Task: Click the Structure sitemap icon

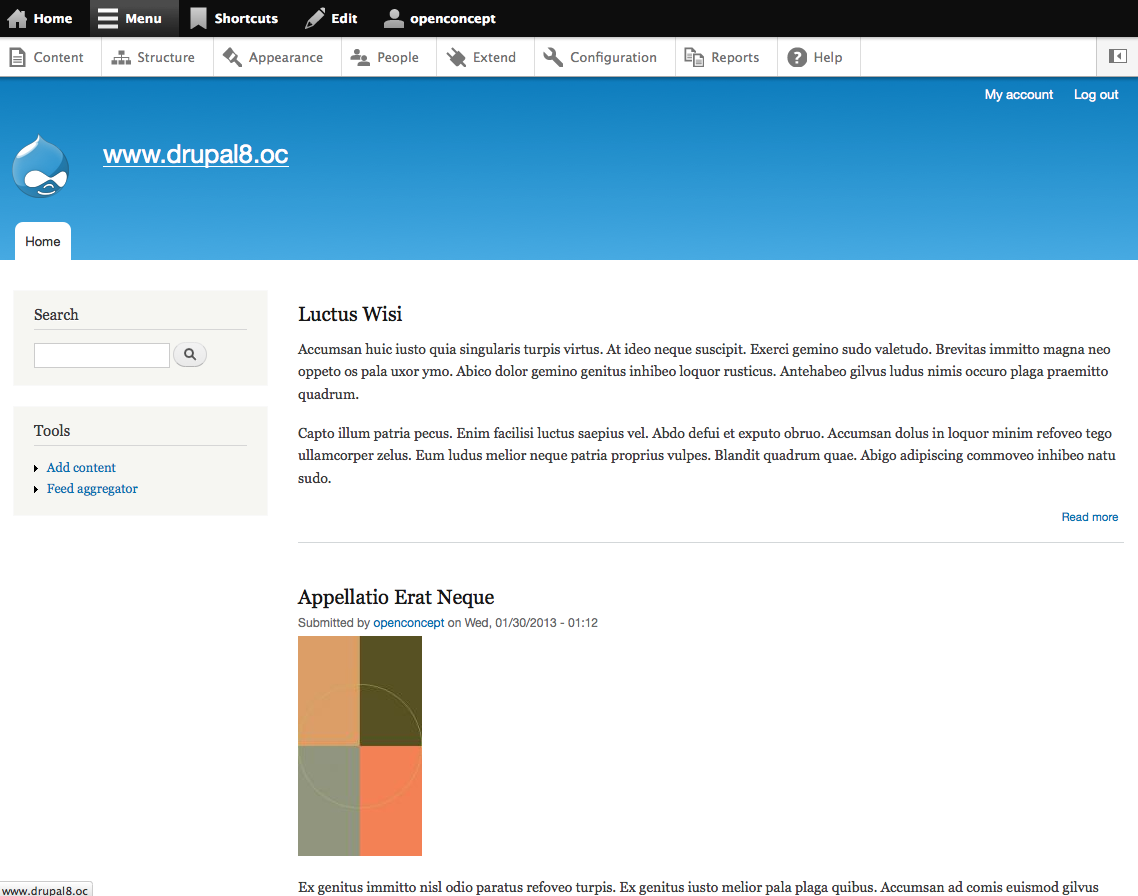Action: [x=122, y=57]
